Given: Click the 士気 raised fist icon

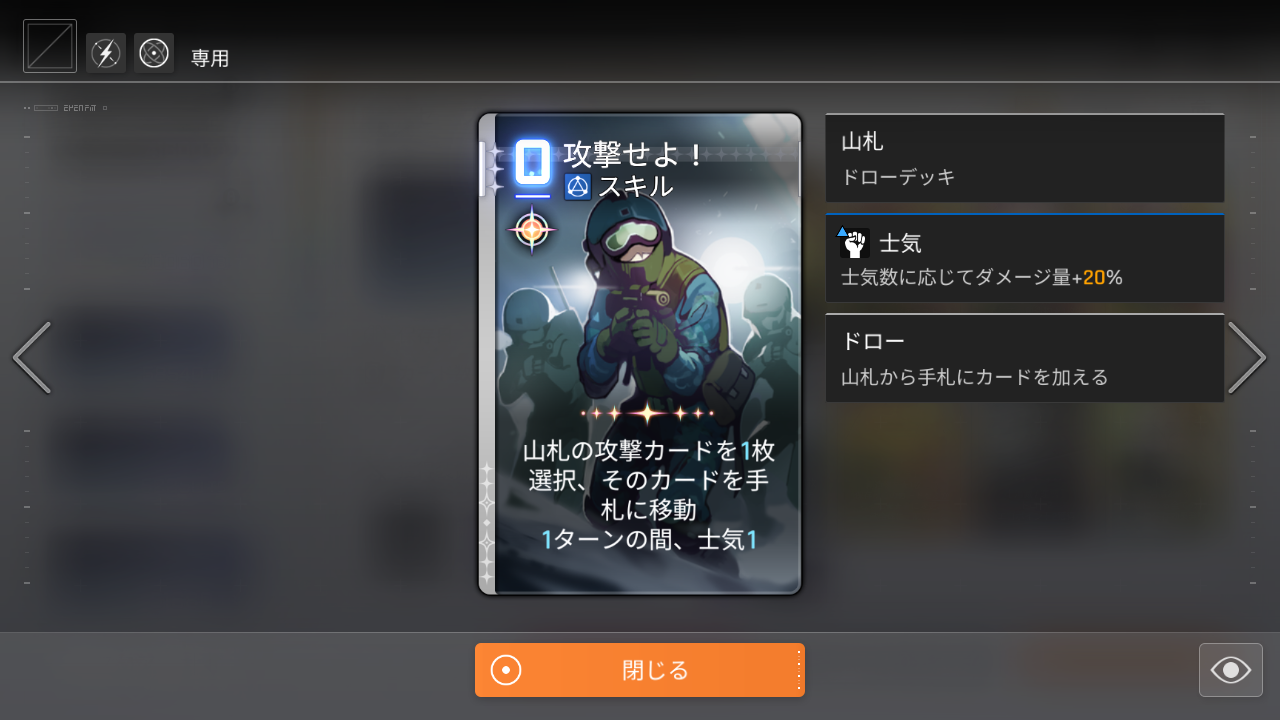Looking at the screenshot, I should click(x=854, y=243).
